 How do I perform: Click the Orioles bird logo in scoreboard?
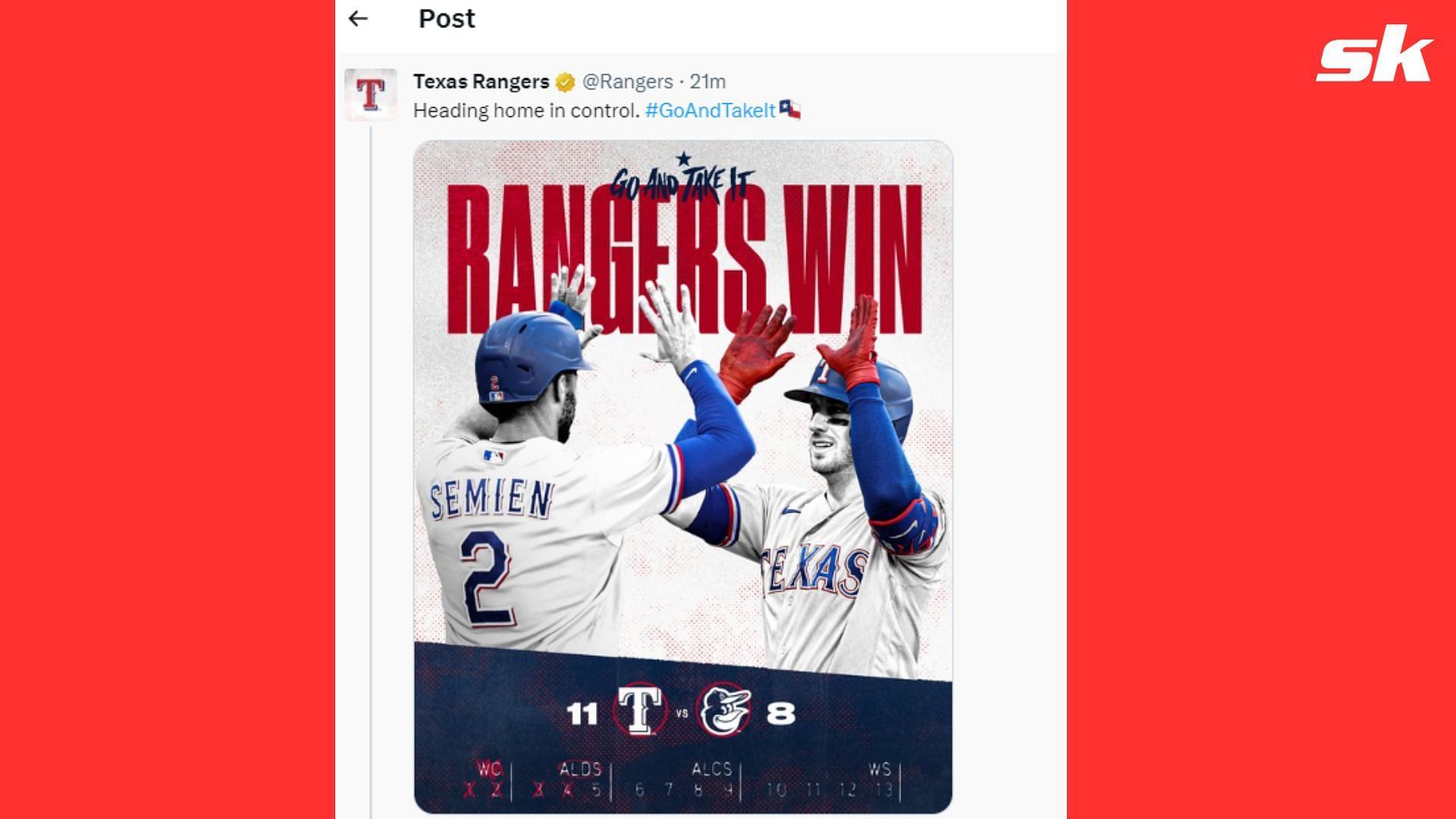[x=724, y=711]
